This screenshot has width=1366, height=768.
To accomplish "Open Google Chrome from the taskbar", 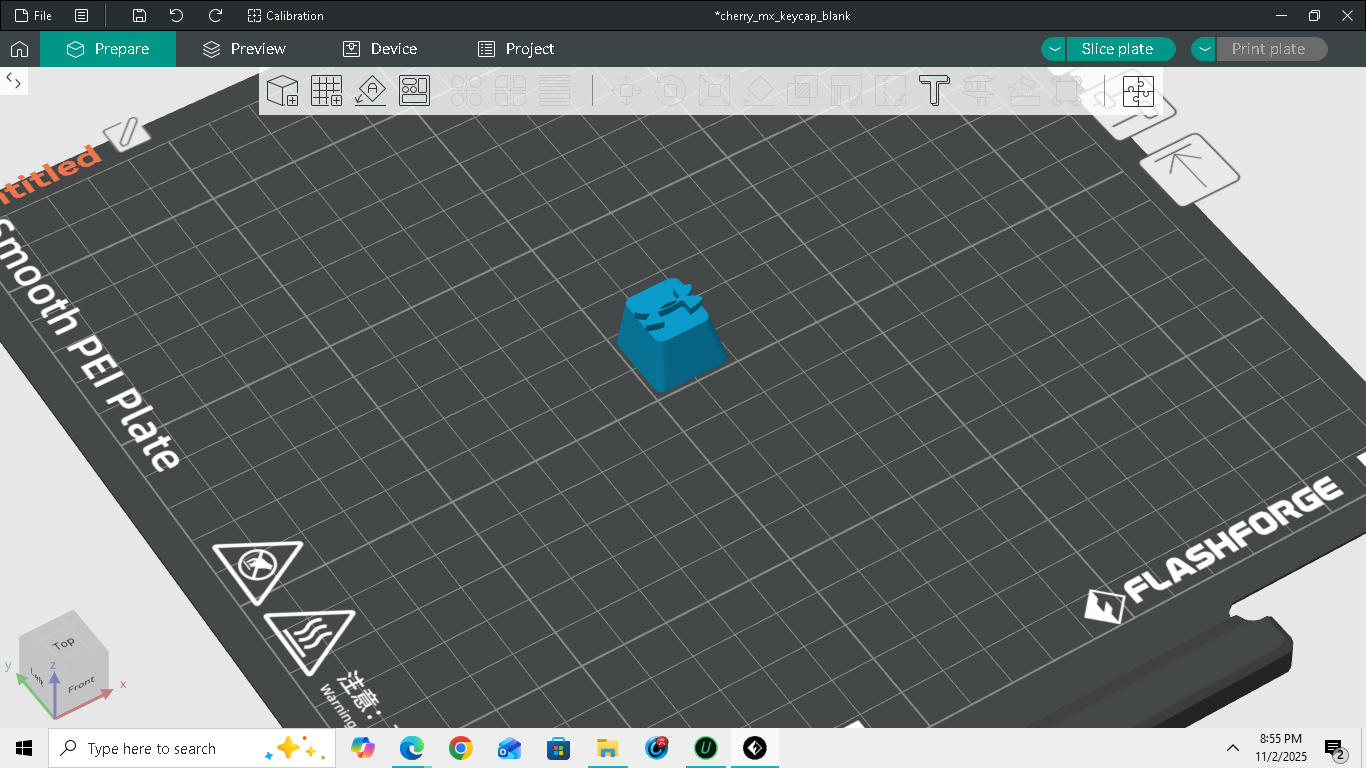I will coord(461,748).
